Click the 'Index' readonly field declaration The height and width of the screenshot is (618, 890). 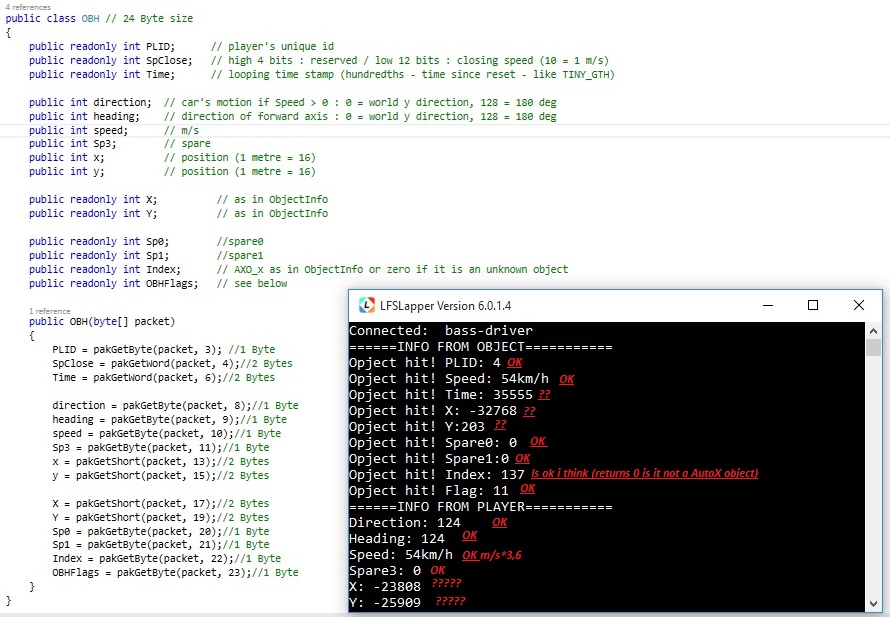(105, 269)
